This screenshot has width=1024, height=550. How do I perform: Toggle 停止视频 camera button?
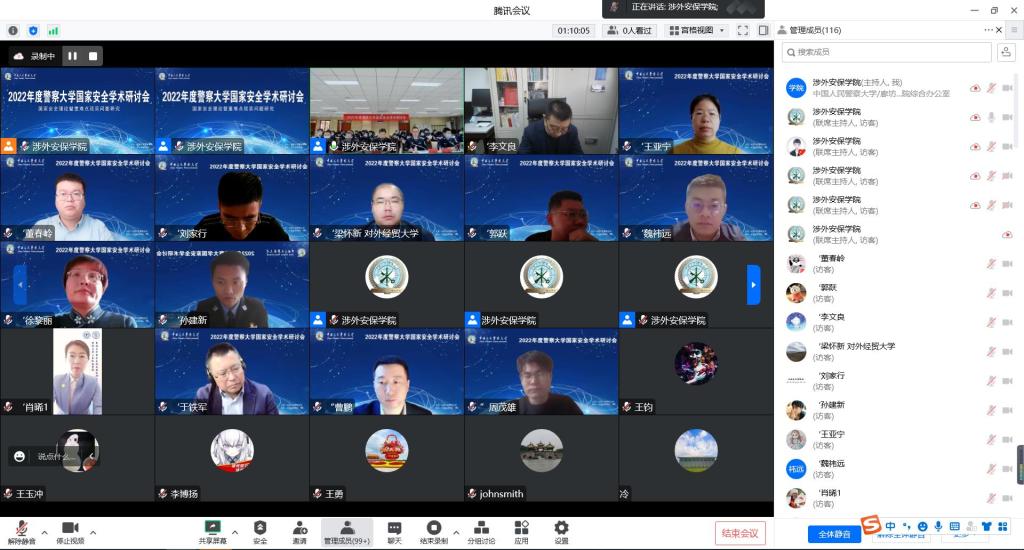click(x=70, y=531)
